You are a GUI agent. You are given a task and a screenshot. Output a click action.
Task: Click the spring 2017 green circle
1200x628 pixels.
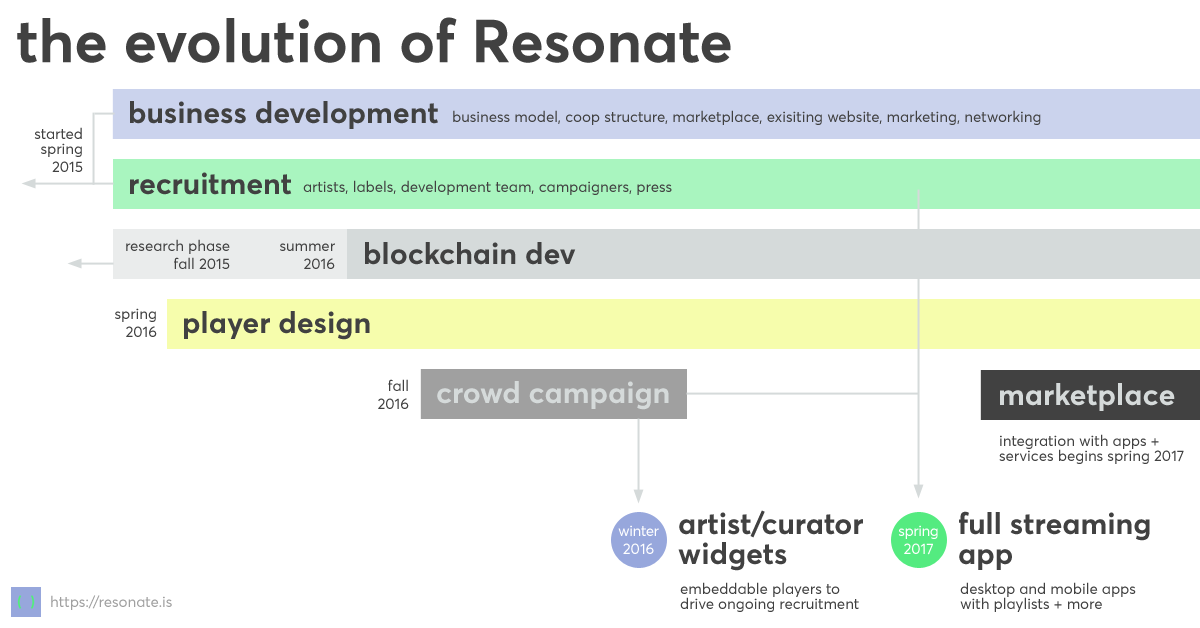918,540
